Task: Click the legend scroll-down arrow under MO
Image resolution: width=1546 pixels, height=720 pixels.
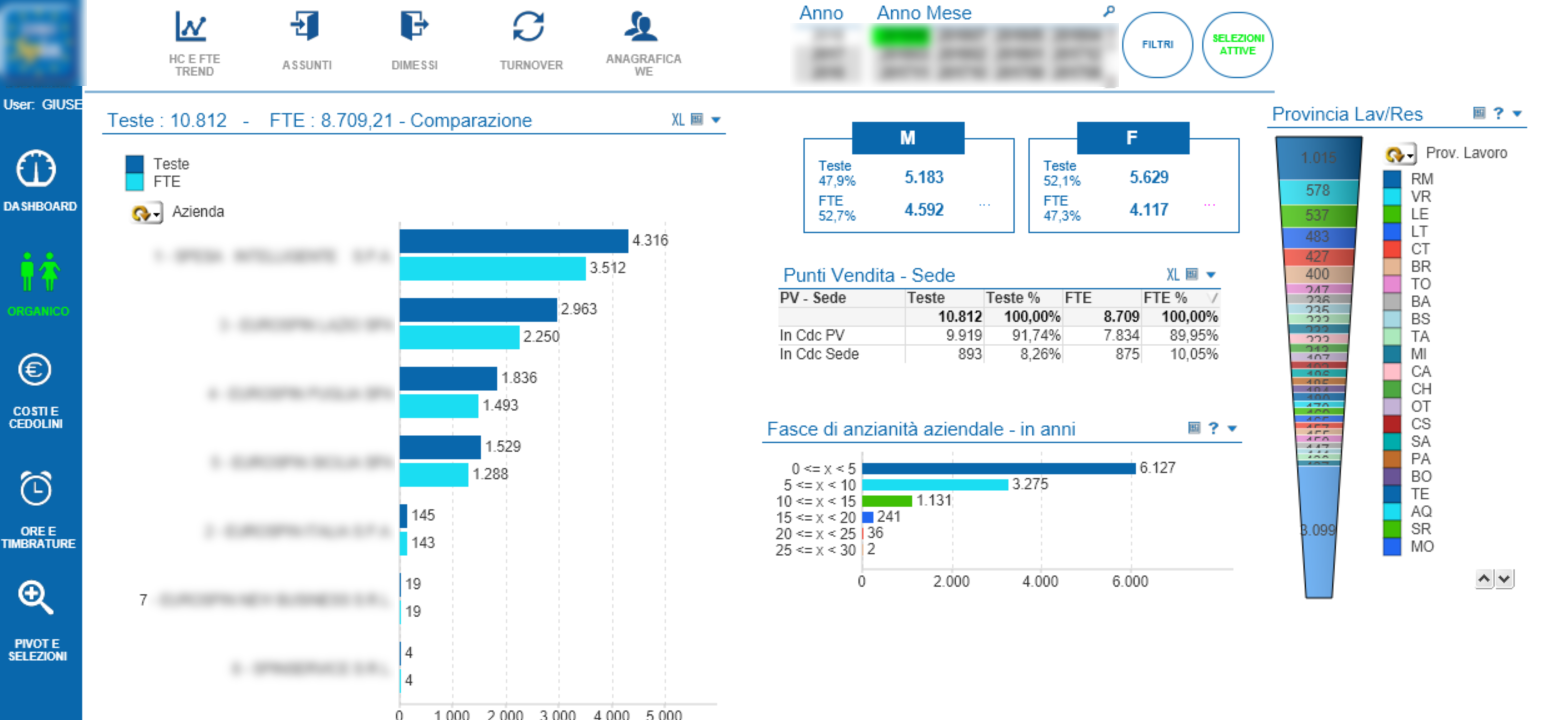Action: pos(1505,579)
